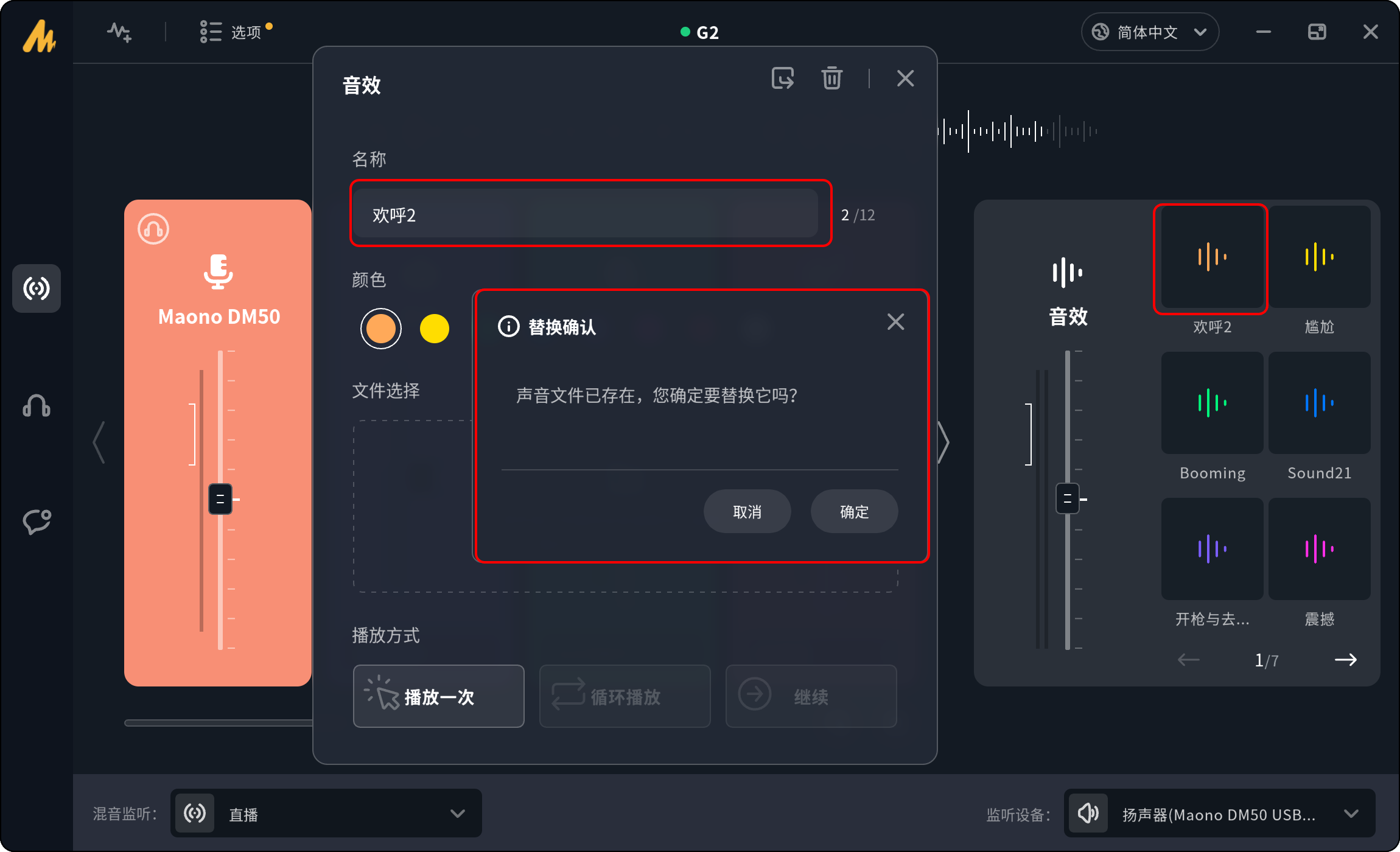This screenshot has height=852, width=1400.
Task: Expand the 简体中文 language dropdown
Action: tap(1149, 32)
